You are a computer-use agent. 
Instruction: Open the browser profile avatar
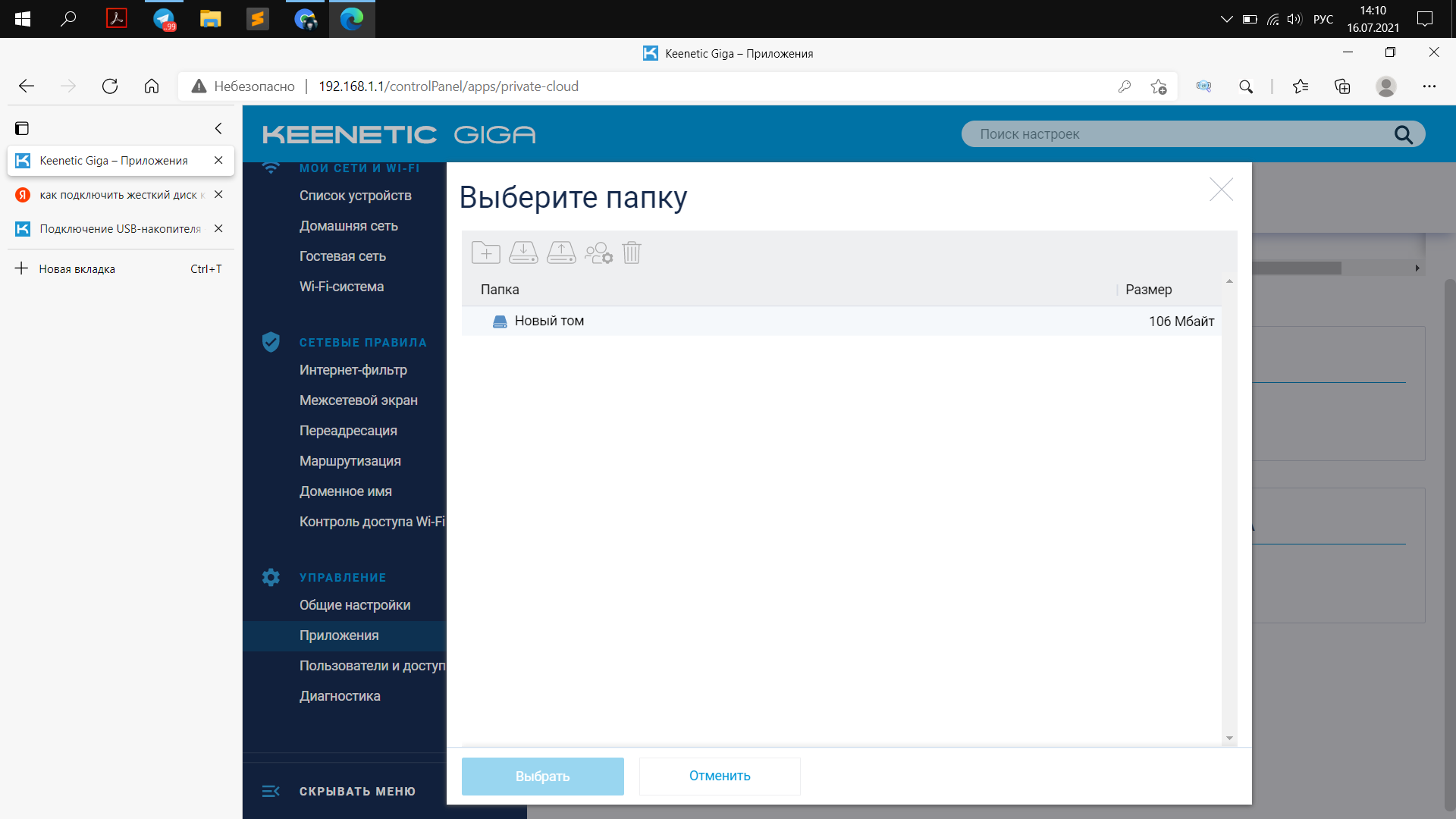pyautogui.click(x=1385, y=86)
